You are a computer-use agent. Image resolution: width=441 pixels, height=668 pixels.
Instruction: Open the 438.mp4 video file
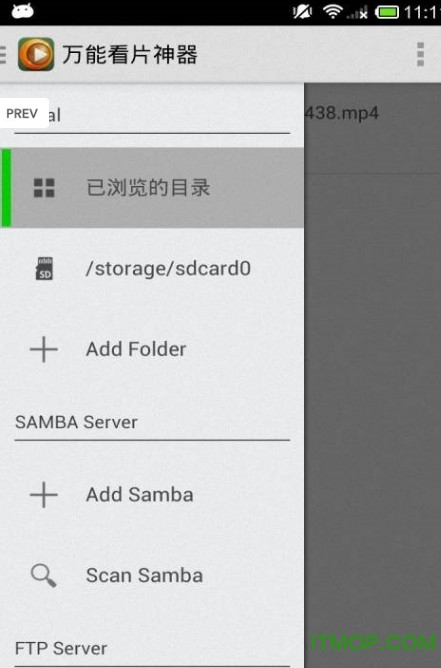pos(342,113)
